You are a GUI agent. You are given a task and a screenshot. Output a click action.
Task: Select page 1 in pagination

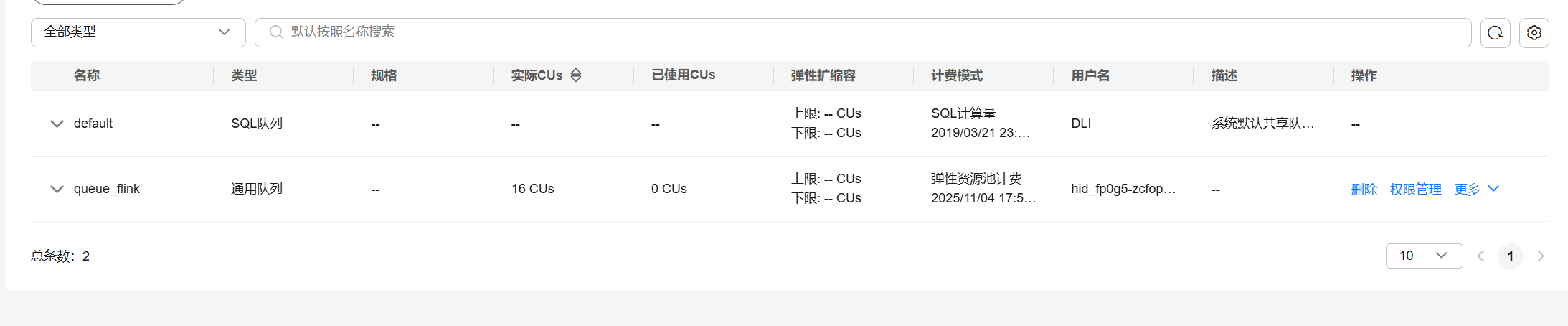[x=1510, y=256]
